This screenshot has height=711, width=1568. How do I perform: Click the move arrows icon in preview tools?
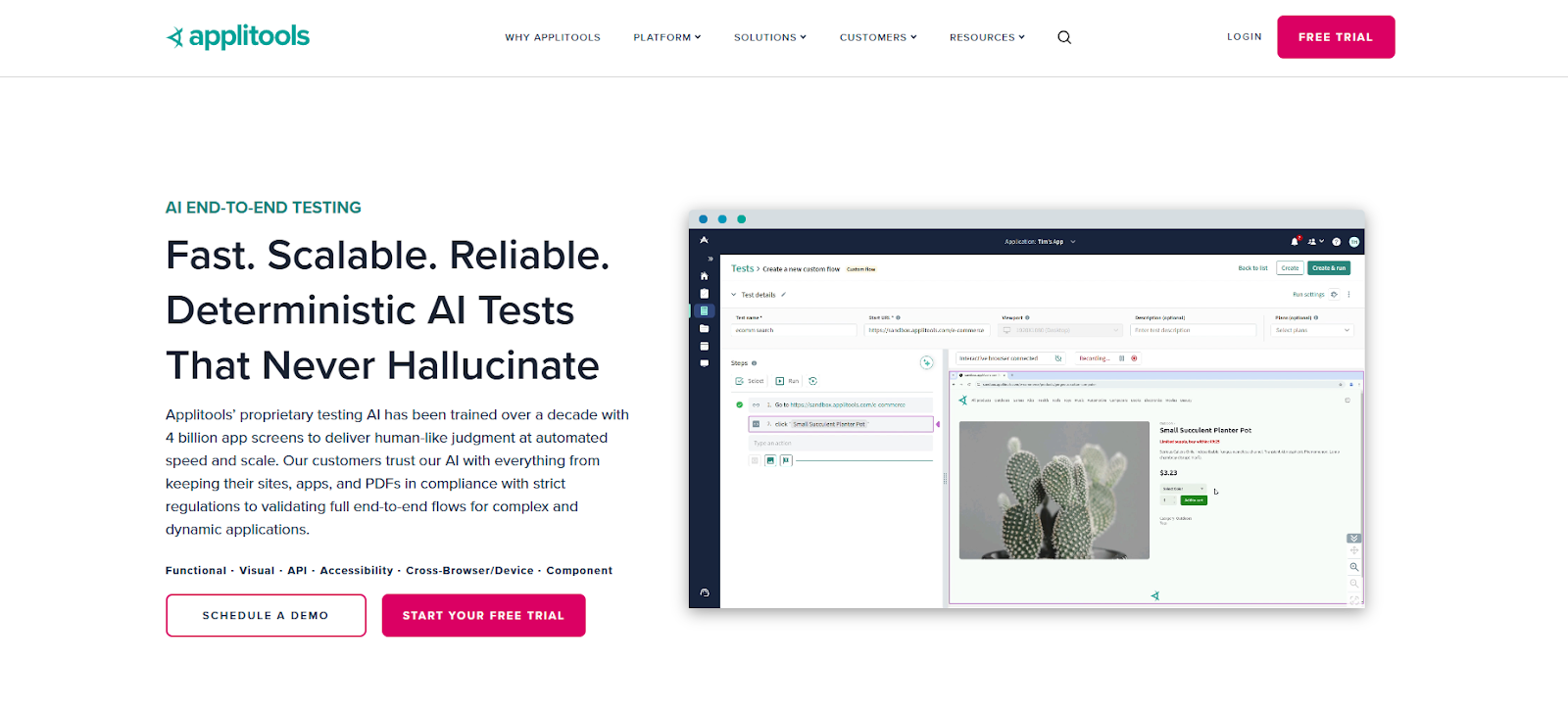[x=1354, y=551]
